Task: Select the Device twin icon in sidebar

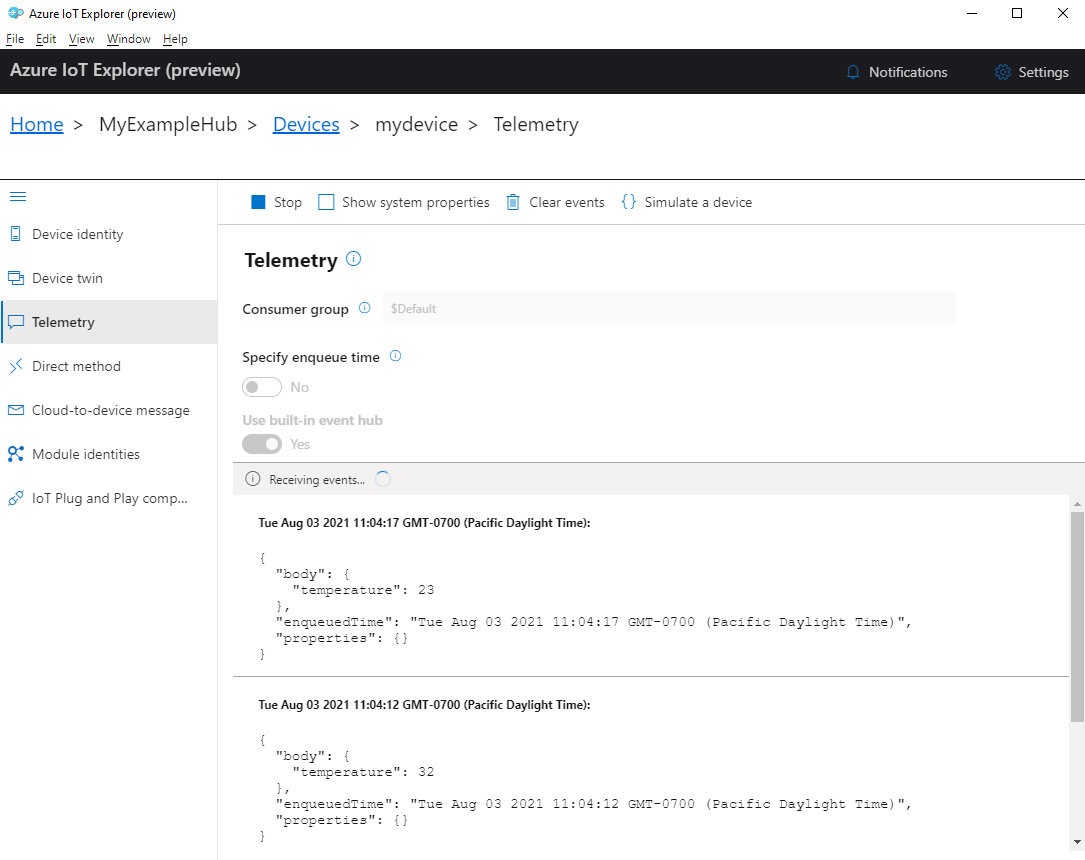Action: [x=16, y=277]
